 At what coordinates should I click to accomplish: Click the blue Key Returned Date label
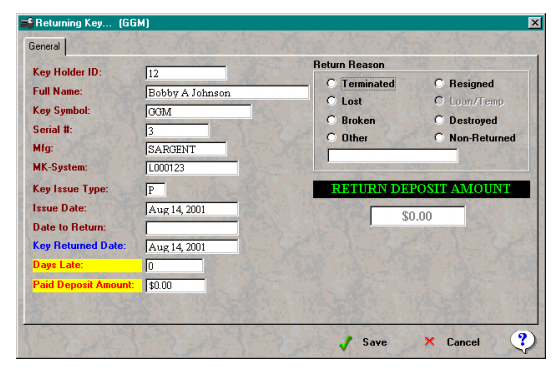[x=79, y=245]
